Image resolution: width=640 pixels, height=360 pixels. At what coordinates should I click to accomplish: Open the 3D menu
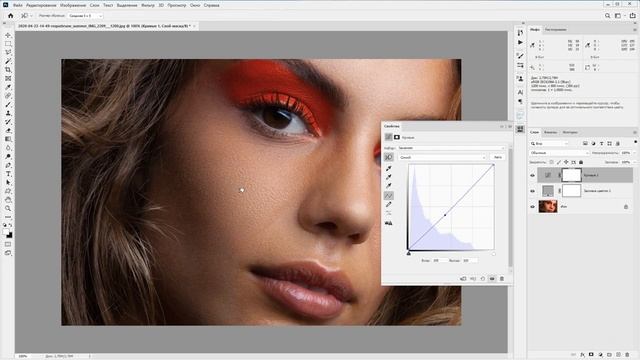click(161, 5)
